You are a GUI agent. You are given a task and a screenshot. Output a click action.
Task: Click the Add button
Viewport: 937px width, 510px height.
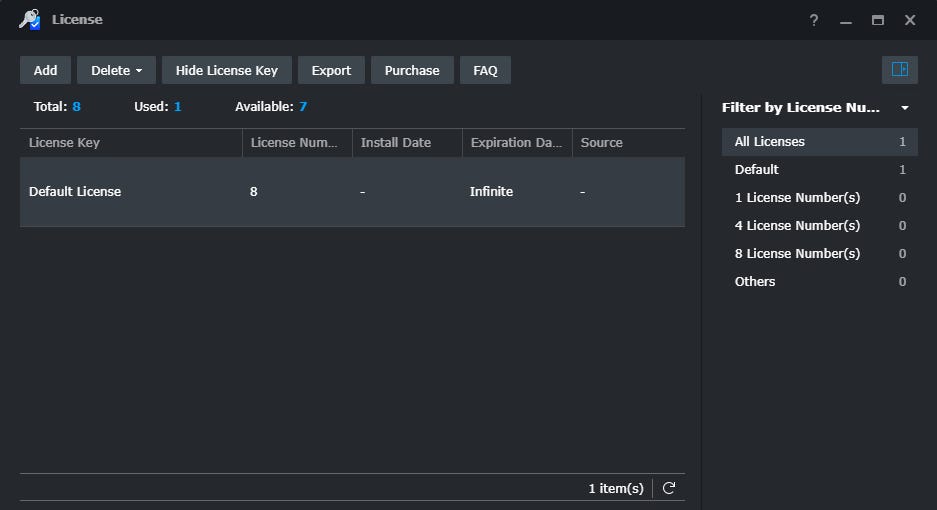click(45, 70)
